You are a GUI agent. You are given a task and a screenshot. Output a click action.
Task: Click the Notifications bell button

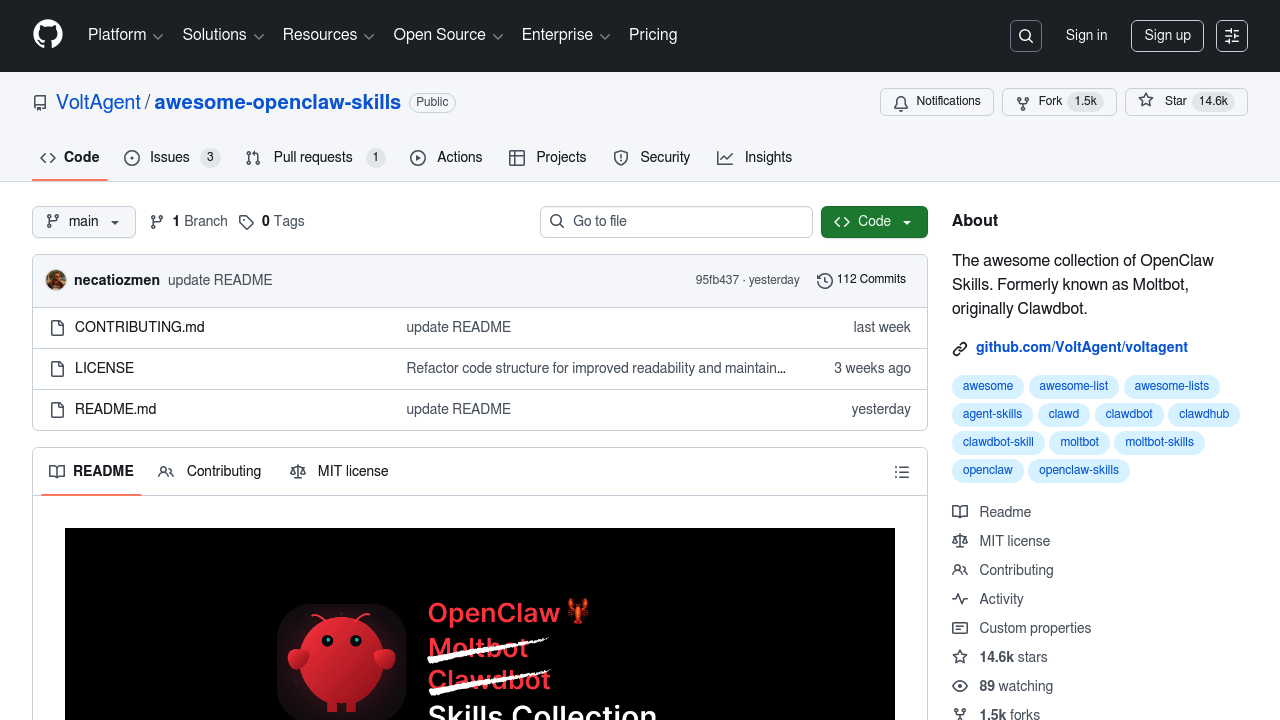click(936, 102)
